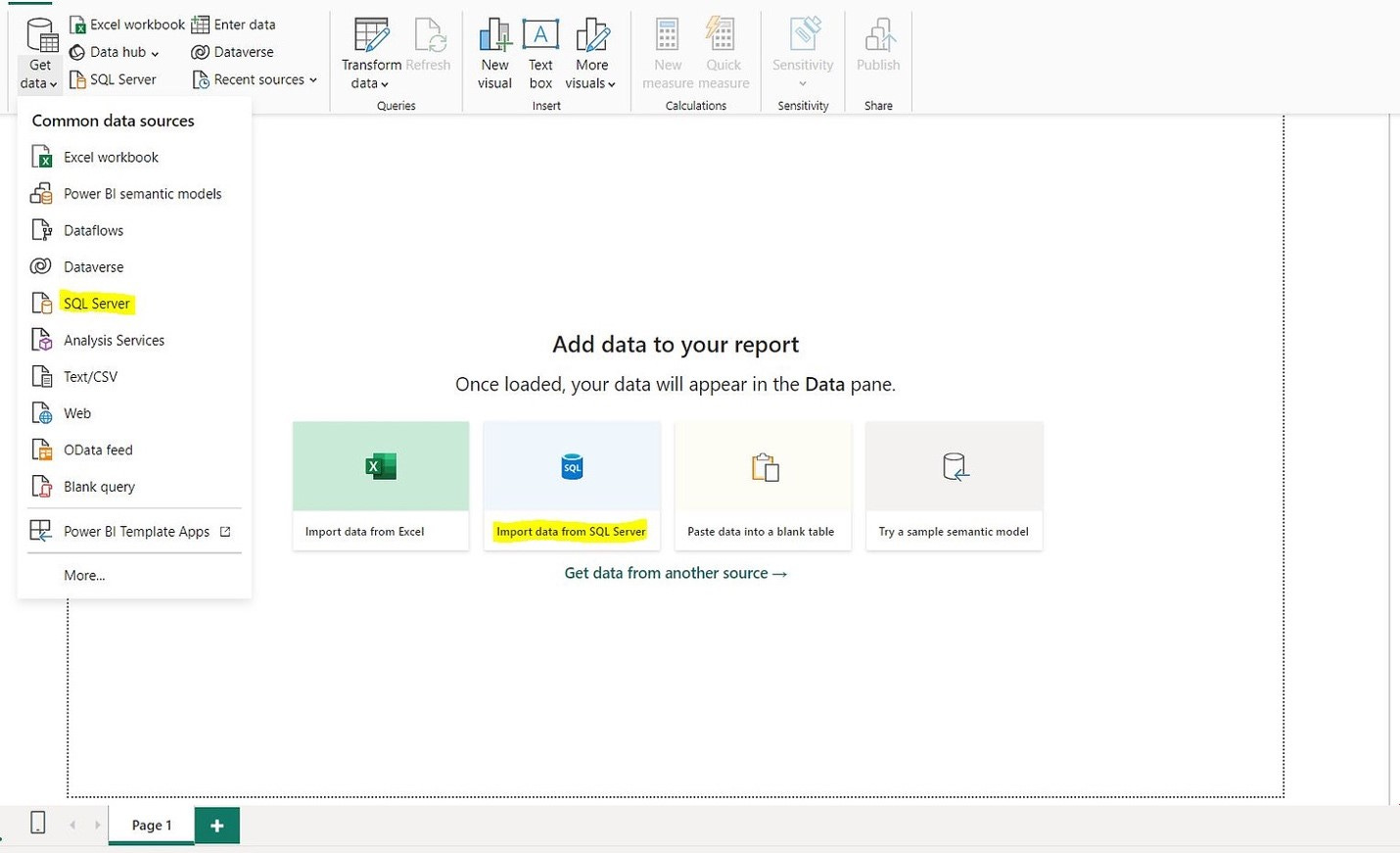The image size is (1400, 853).
Task: Click the next page arrow
Action: point(97,825)
